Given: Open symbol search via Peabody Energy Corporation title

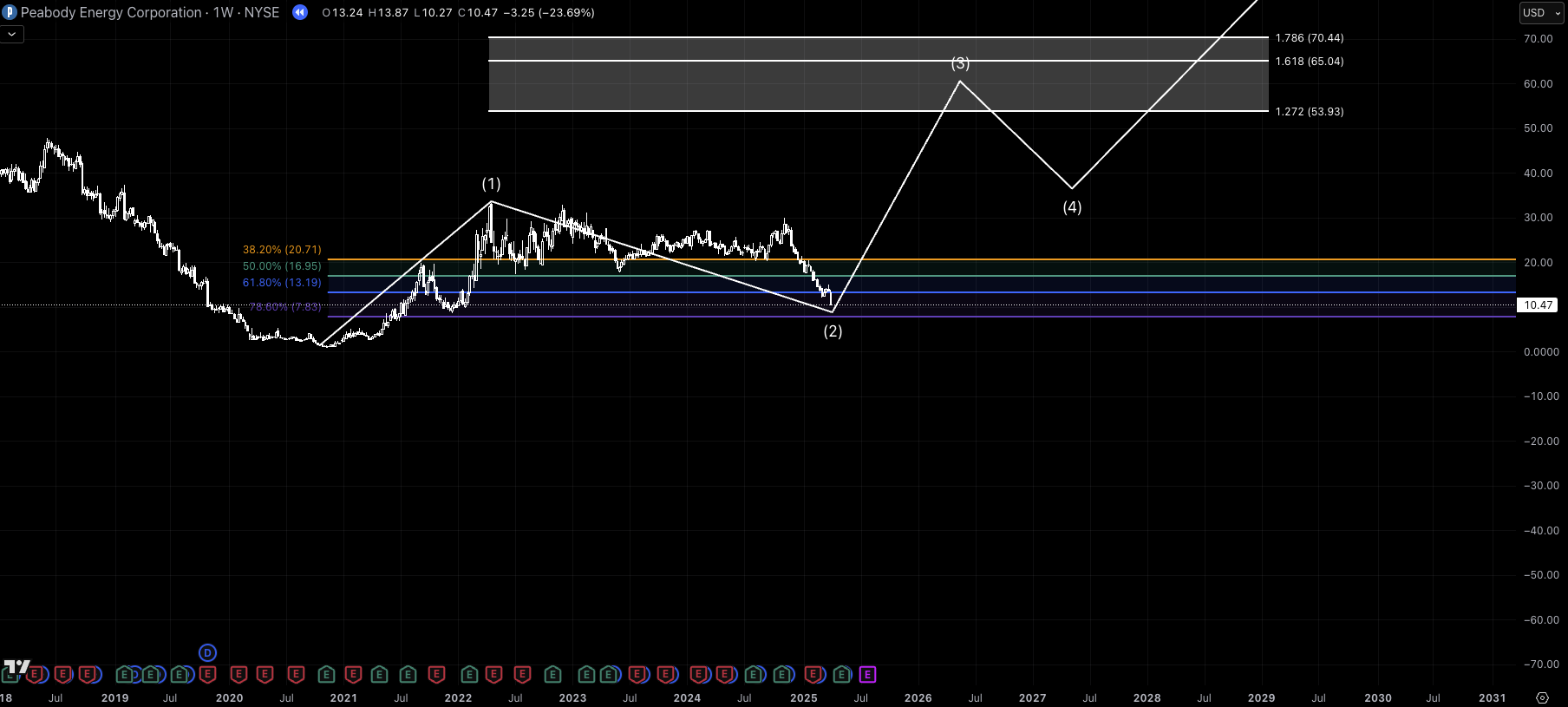Looking at the screenshot, I should (111, 12).
